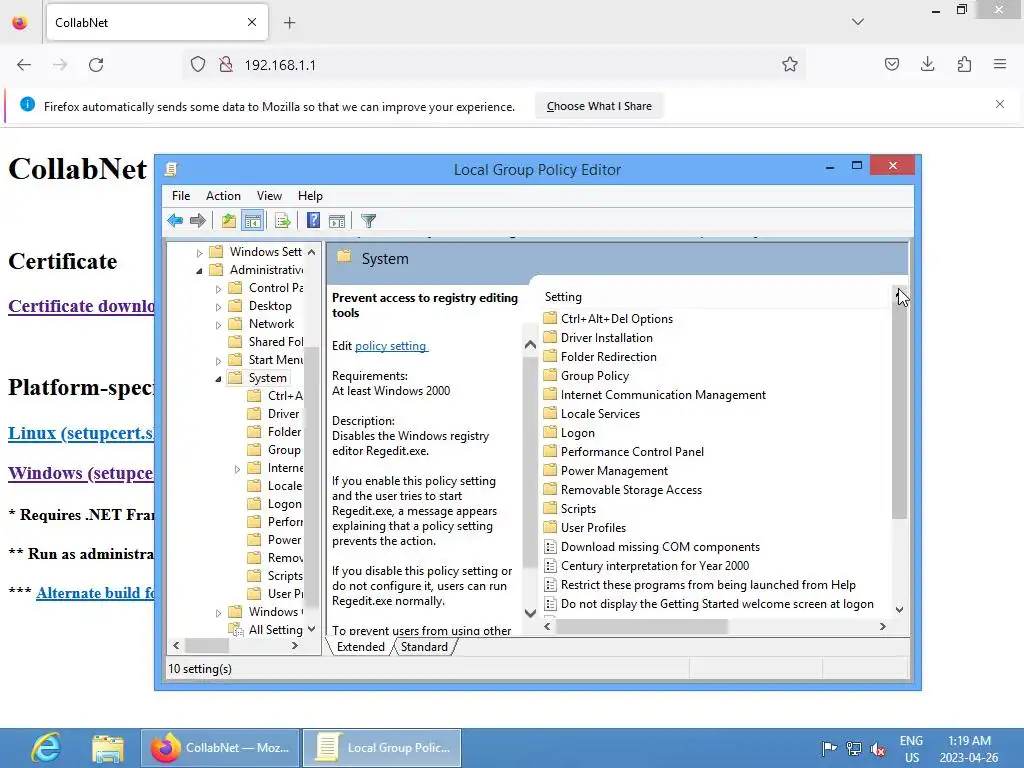Click the network tray icon

[854, 748]
